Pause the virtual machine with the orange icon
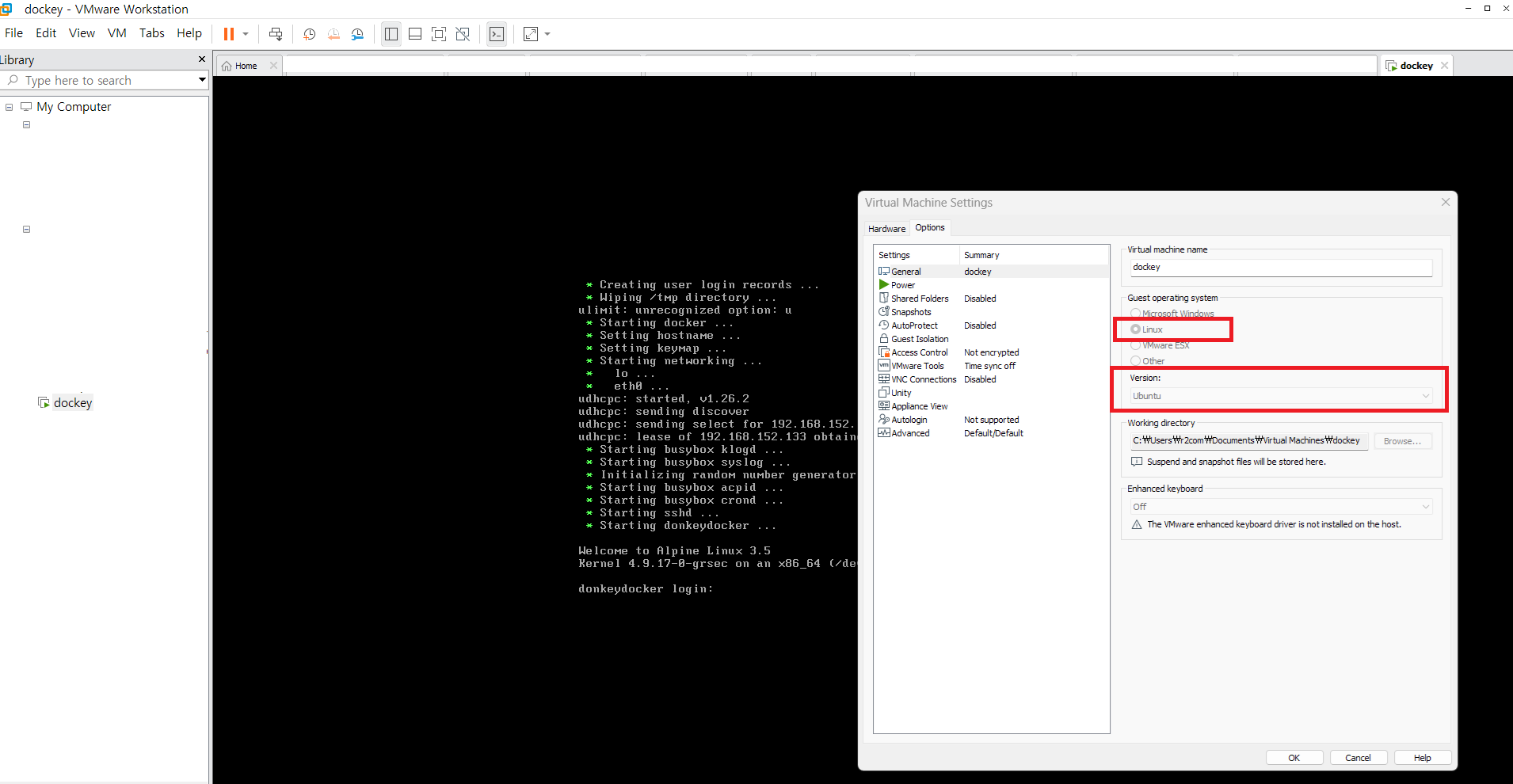Viewport: 1513px width, 784px height. click(x=229, y=34)
